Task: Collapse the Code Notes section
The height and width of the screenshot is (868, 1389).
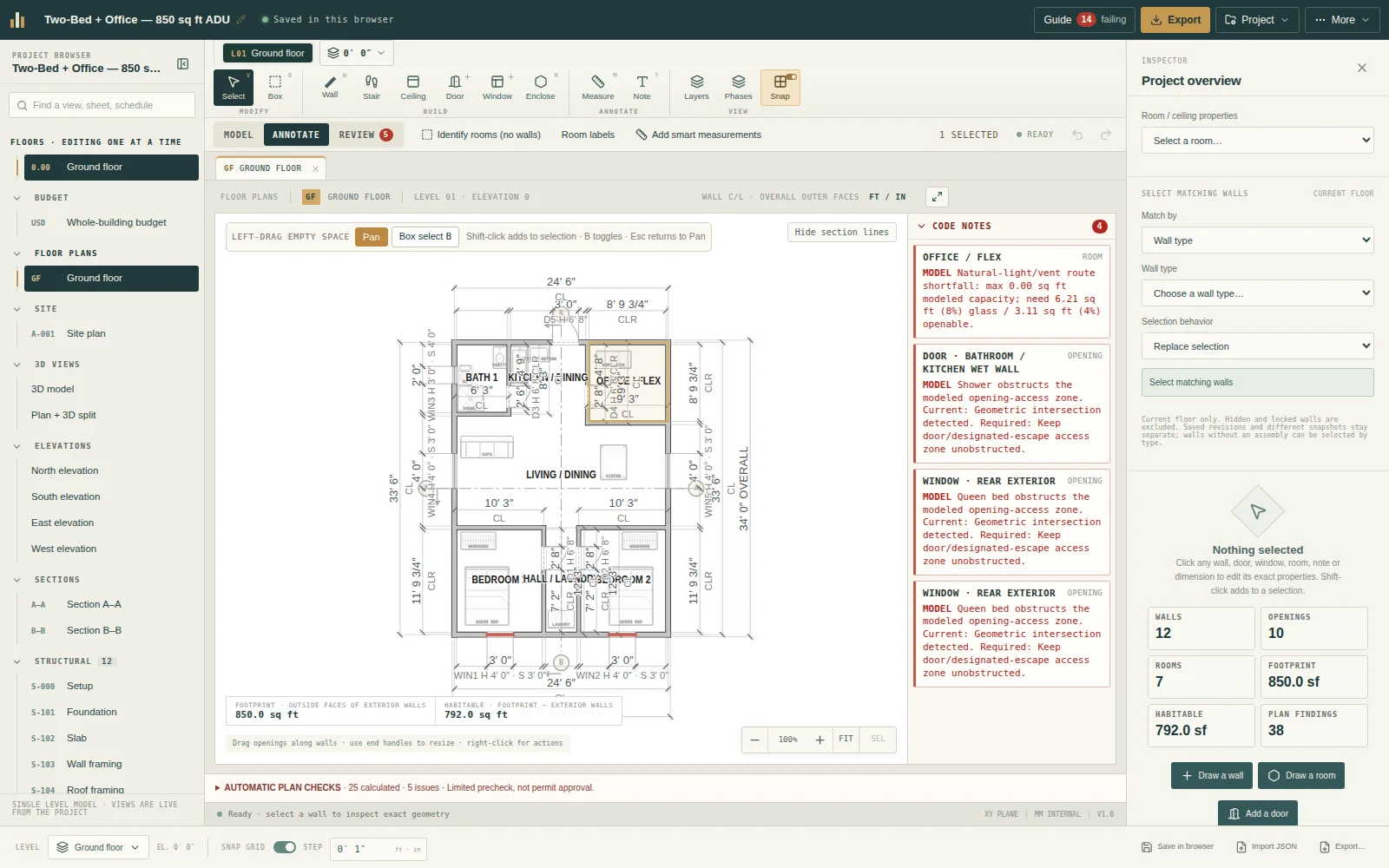Action: [922, 226]
